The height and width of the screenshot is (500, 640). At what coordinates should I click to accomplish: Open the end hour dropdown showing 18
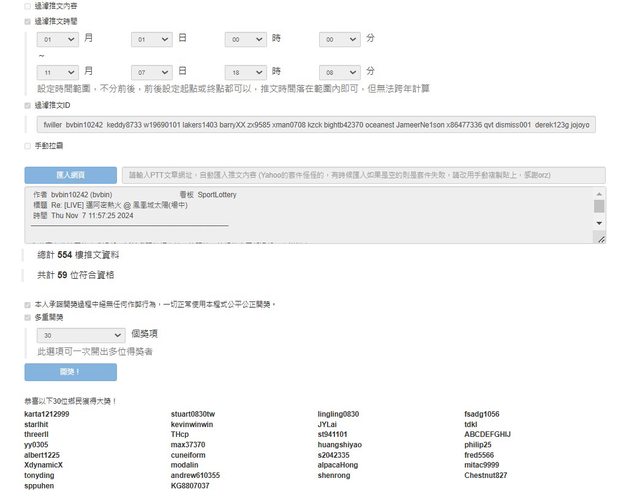coord(245,72)
